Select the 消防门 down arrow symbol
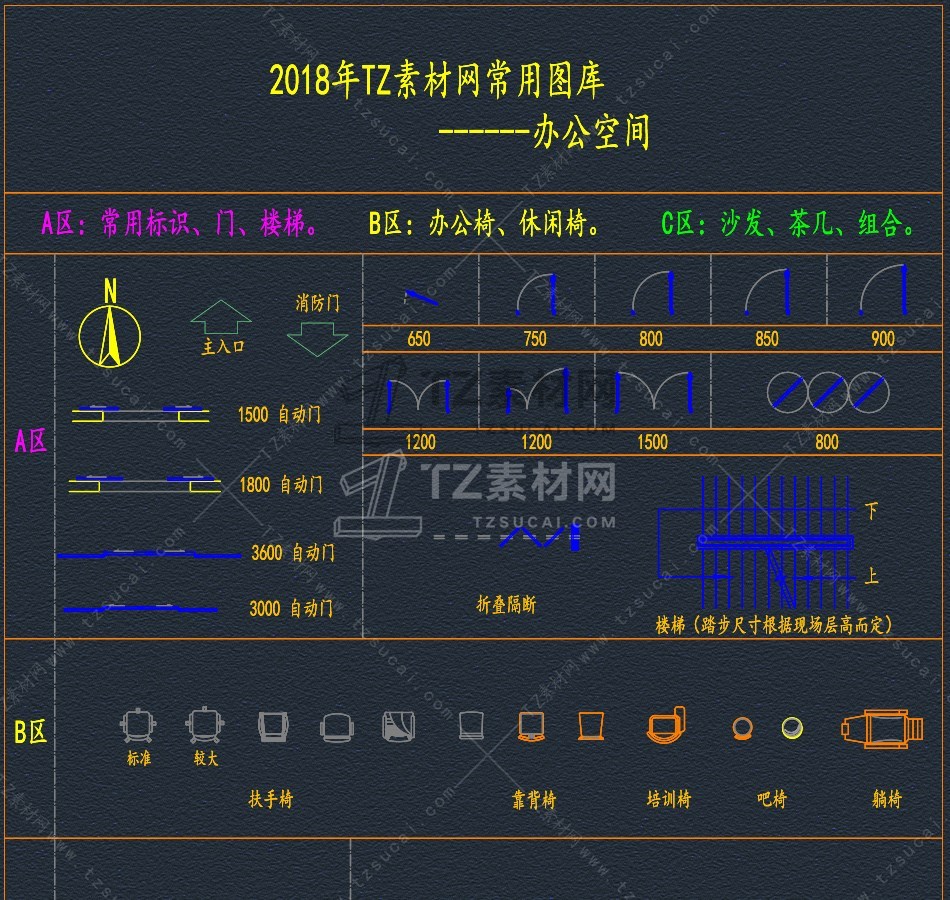 [x=317, y=338]
